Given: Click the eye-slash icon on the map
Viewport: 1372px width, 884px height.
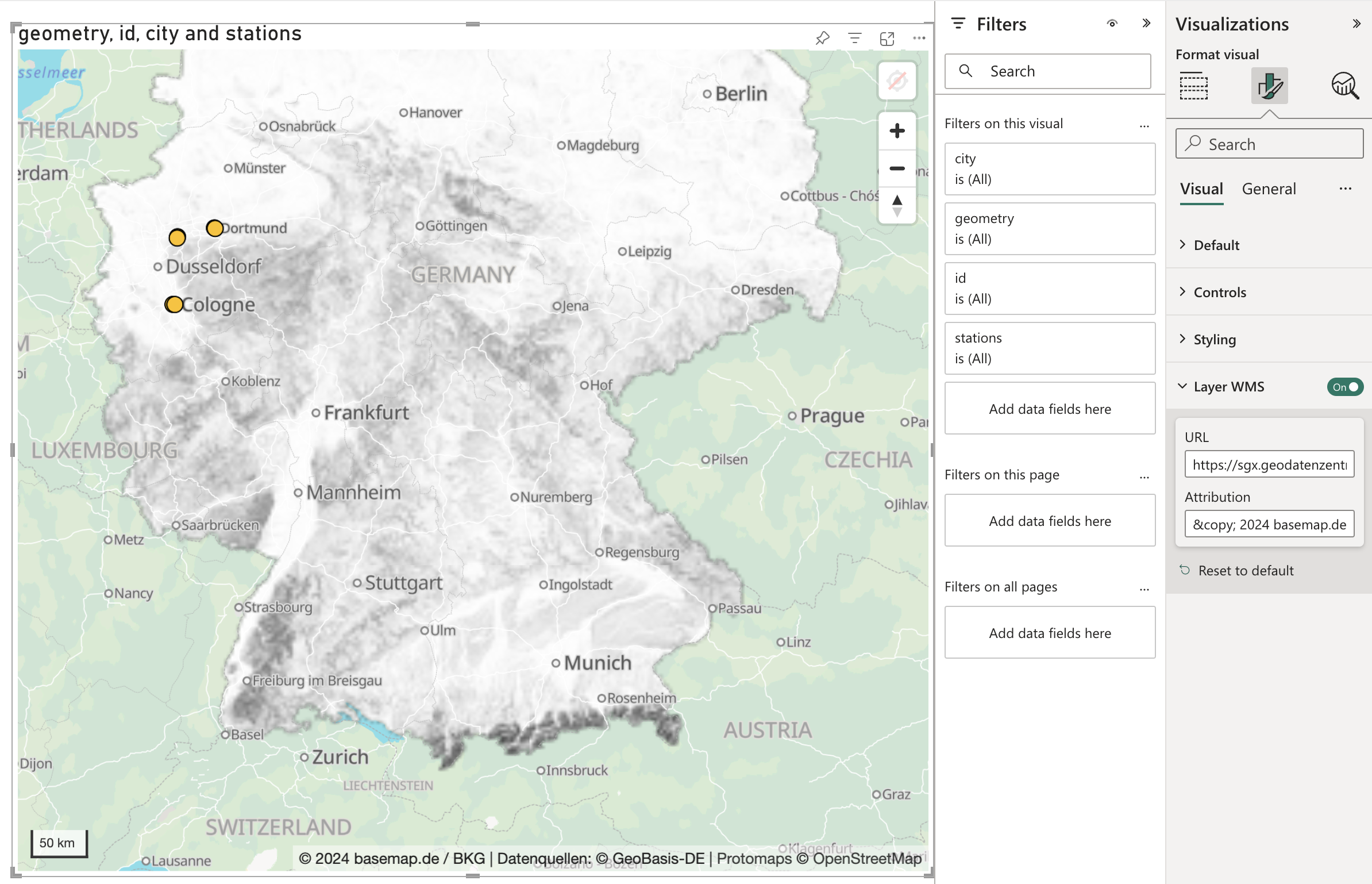Looking at the screenshot, I should (x=897, y=80).
